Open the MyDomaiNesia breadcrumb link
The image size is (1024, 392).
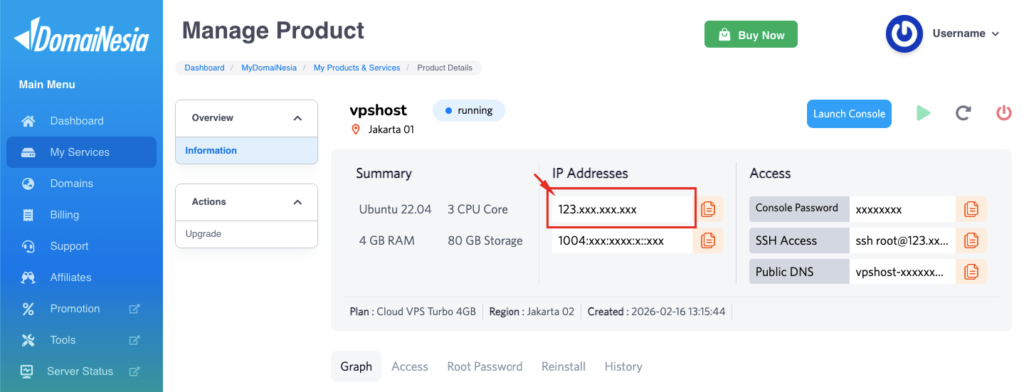coord(269,67)
